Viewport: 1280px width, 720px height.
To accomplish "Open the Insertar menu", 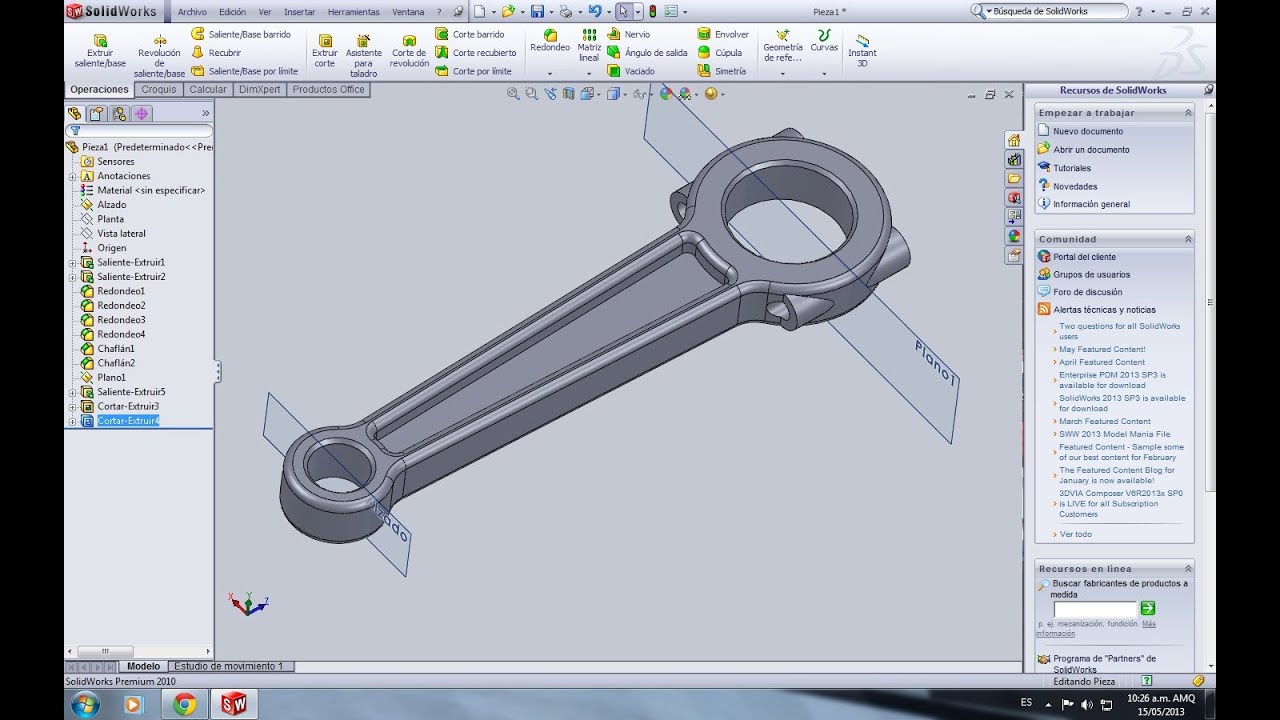I will [299, 12].
